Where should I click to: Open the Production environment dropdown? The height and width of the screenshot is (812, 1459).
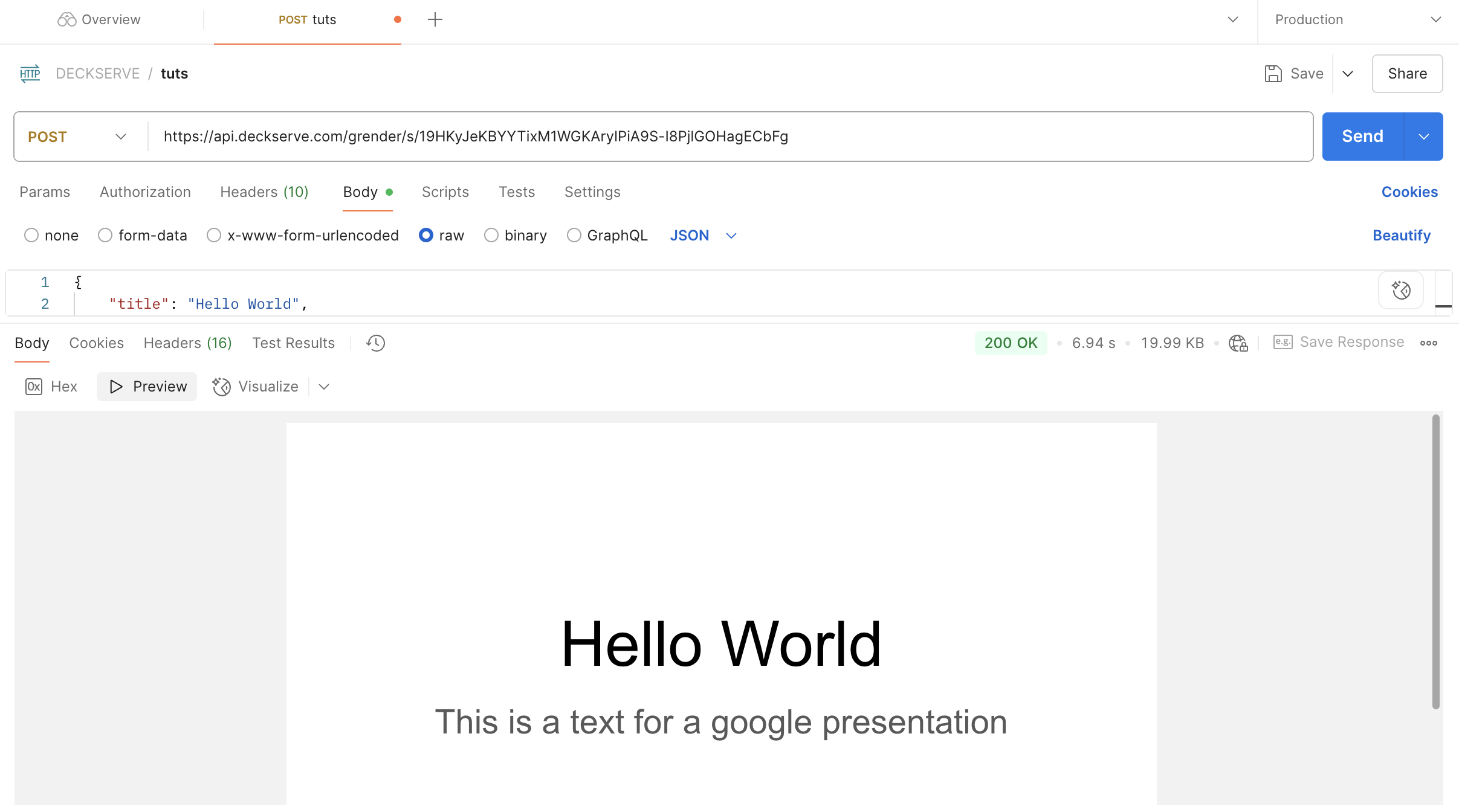pos(1358,19)
